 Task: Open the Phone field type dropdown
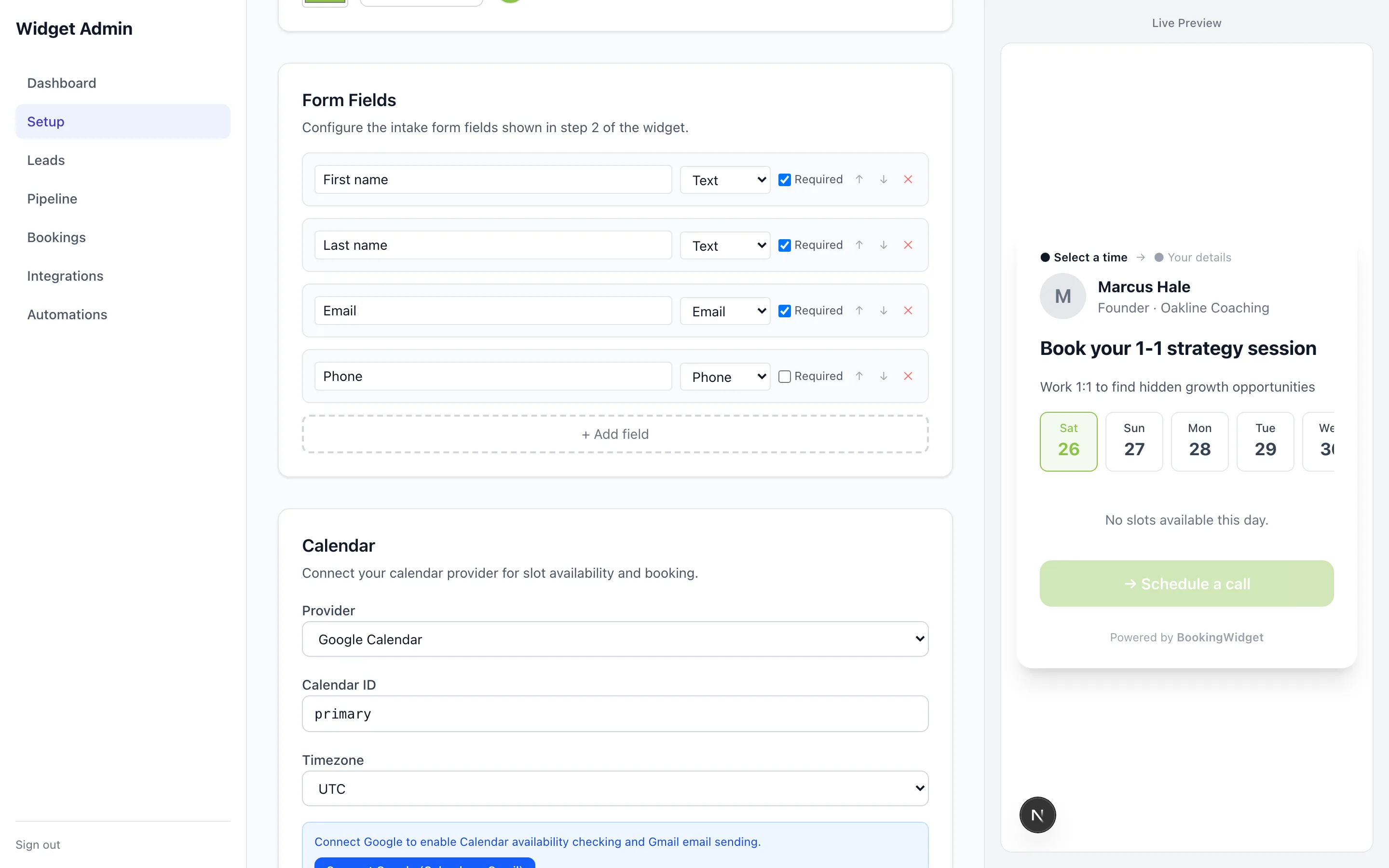725,377
